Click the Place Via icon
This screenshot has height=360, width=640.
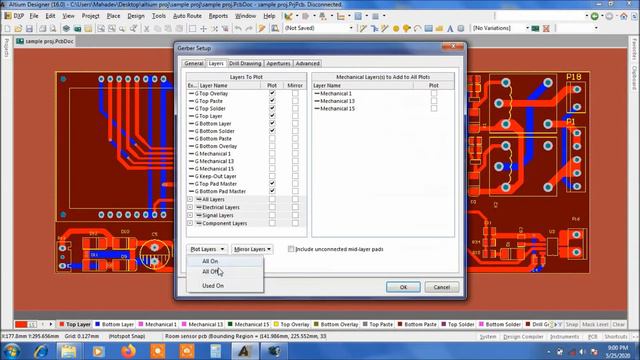pyautogui.click(x=407, y=29)
